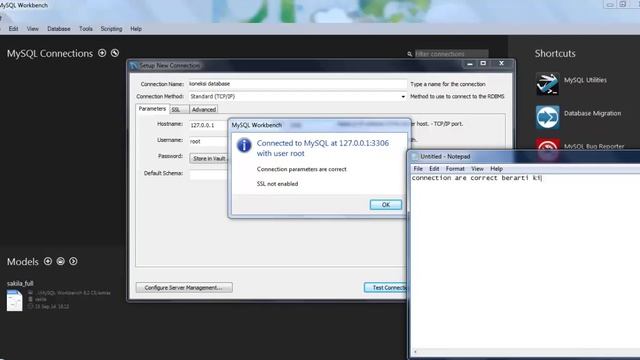Click Database Migration label text

coord(592,113)
